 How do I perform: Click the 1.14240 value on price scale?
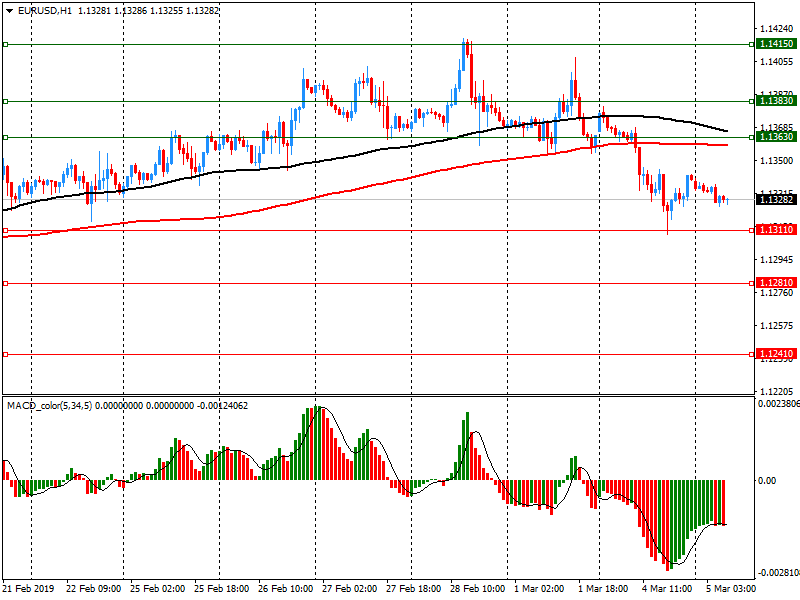(x=776, y=29)
